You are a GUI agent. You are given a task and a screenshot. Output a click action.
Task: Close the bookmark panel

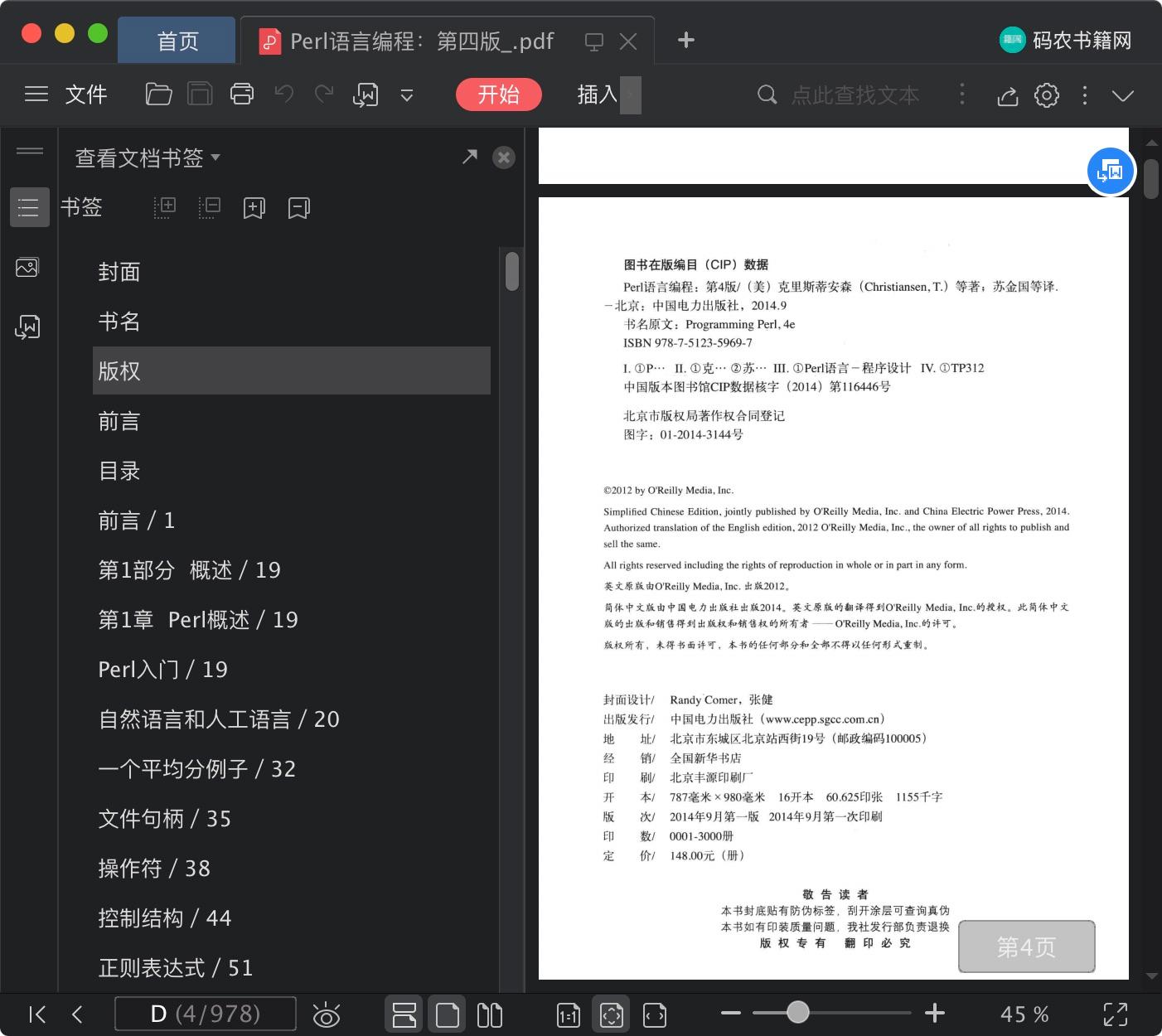click(504, 157)
